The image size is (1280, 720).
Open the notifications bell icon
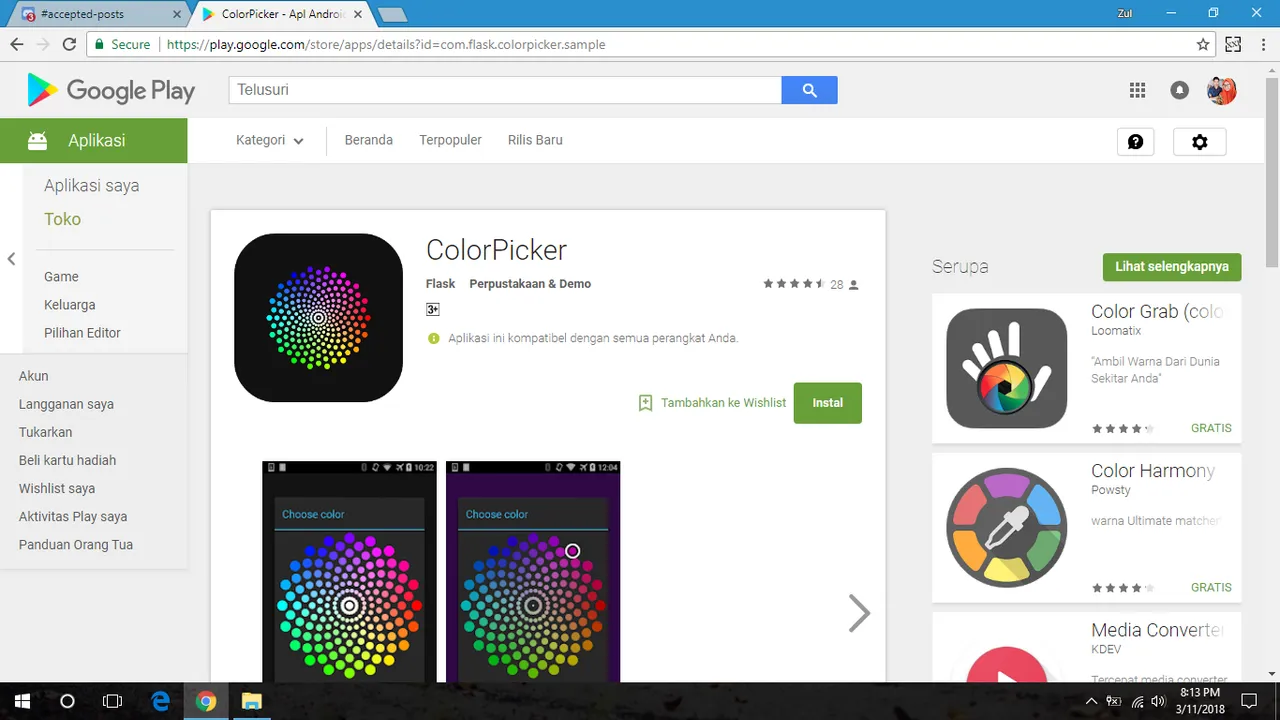coord(1180,90)
